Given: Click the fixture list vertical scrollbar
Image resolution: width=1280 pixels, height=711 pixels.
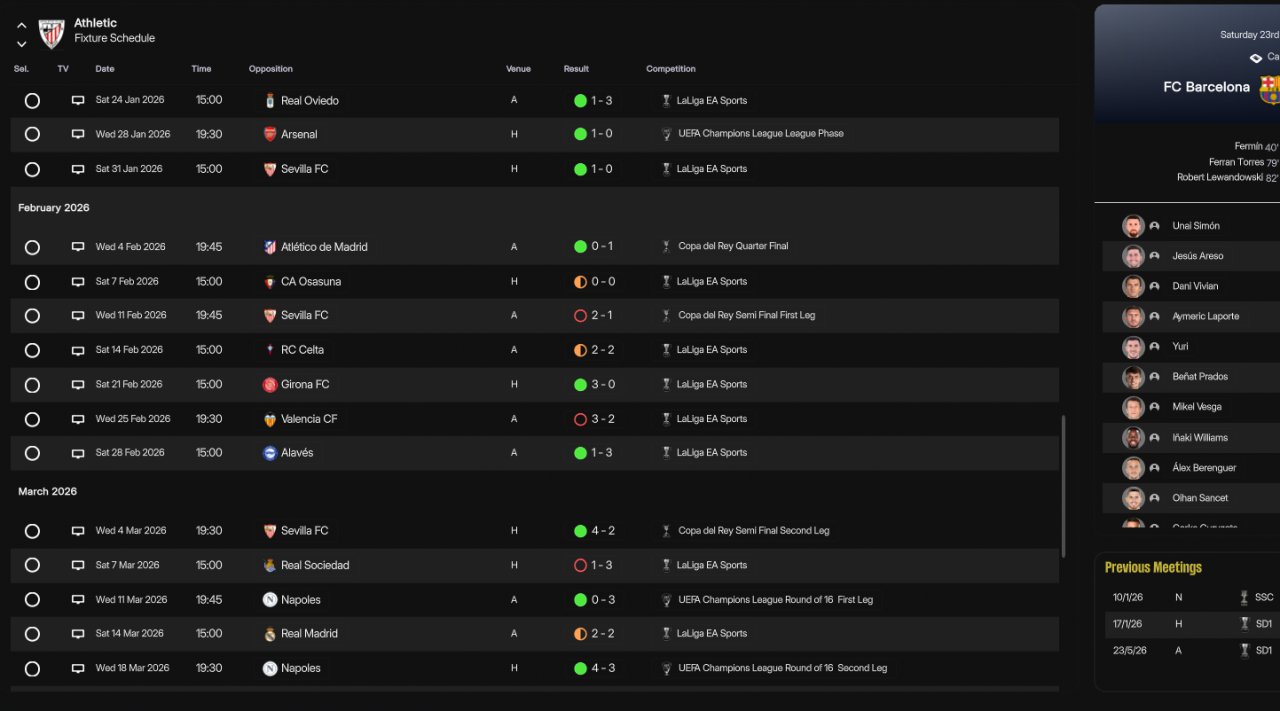Looking at the screenshot, I should coord(1062,485).
